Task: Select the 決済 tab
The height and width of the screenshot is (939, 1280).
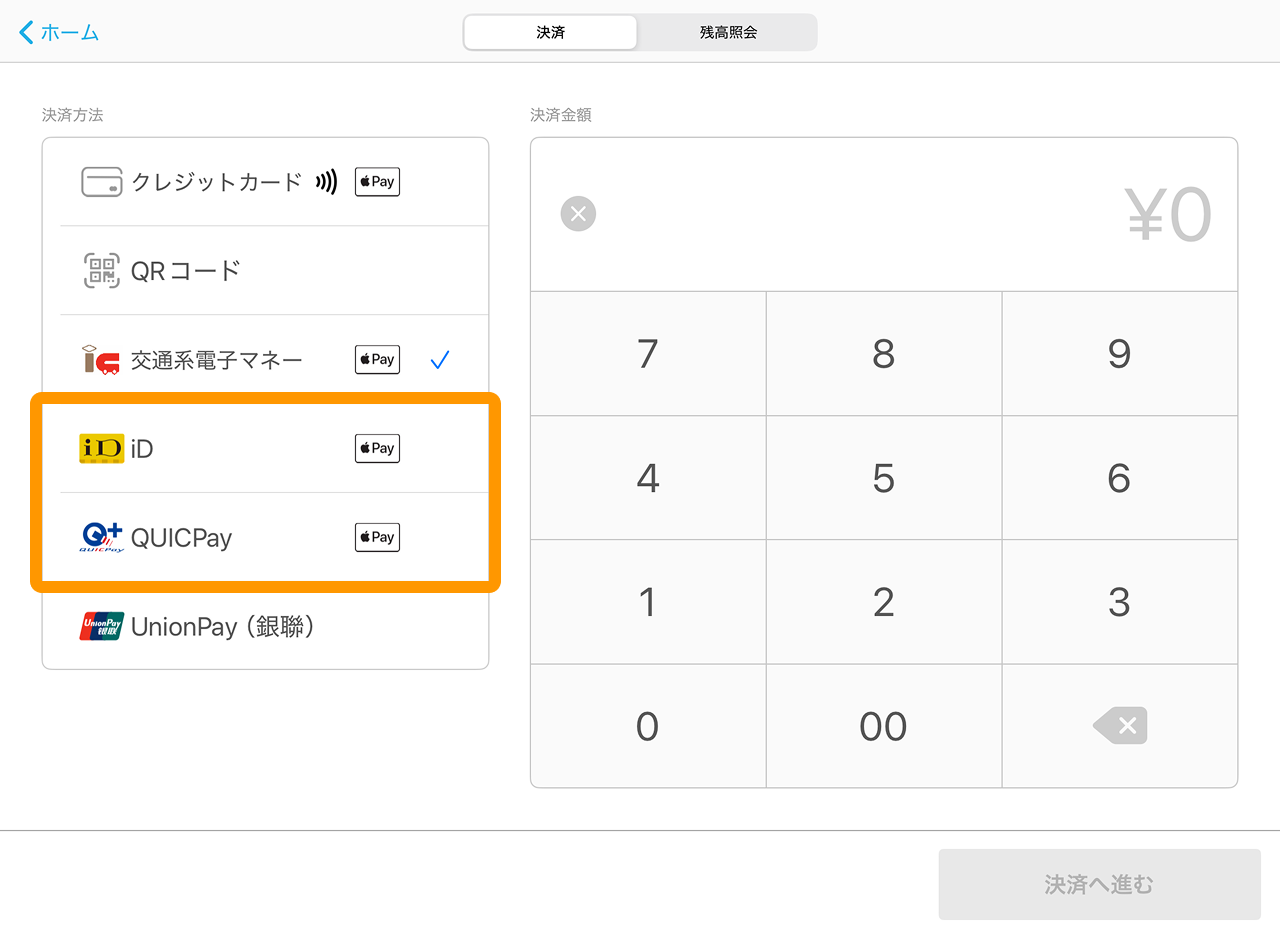Action: (x=550, y=32)
